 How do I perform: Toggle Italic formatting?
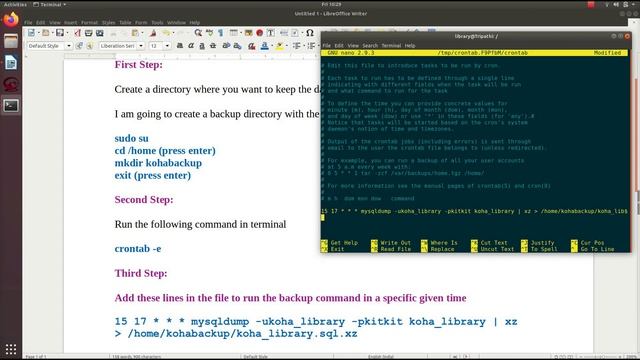(191, 46)
